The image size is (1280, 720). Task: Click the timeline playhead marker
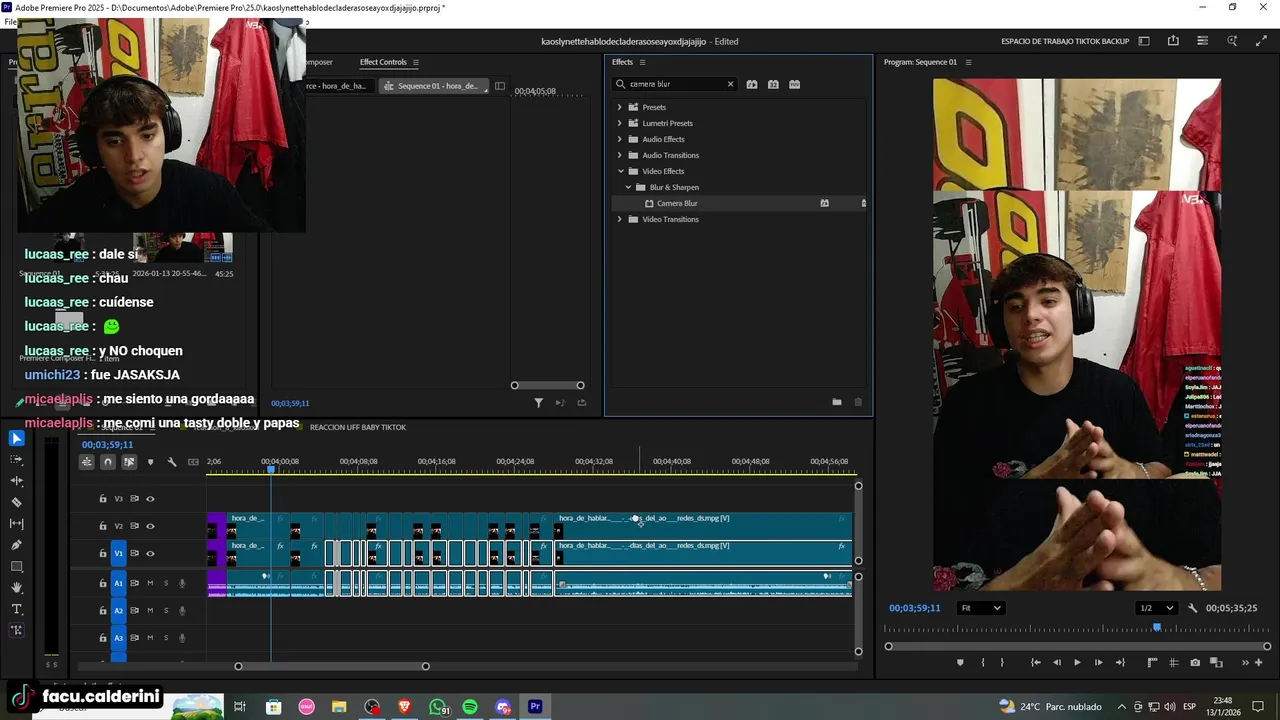[270, 469]
